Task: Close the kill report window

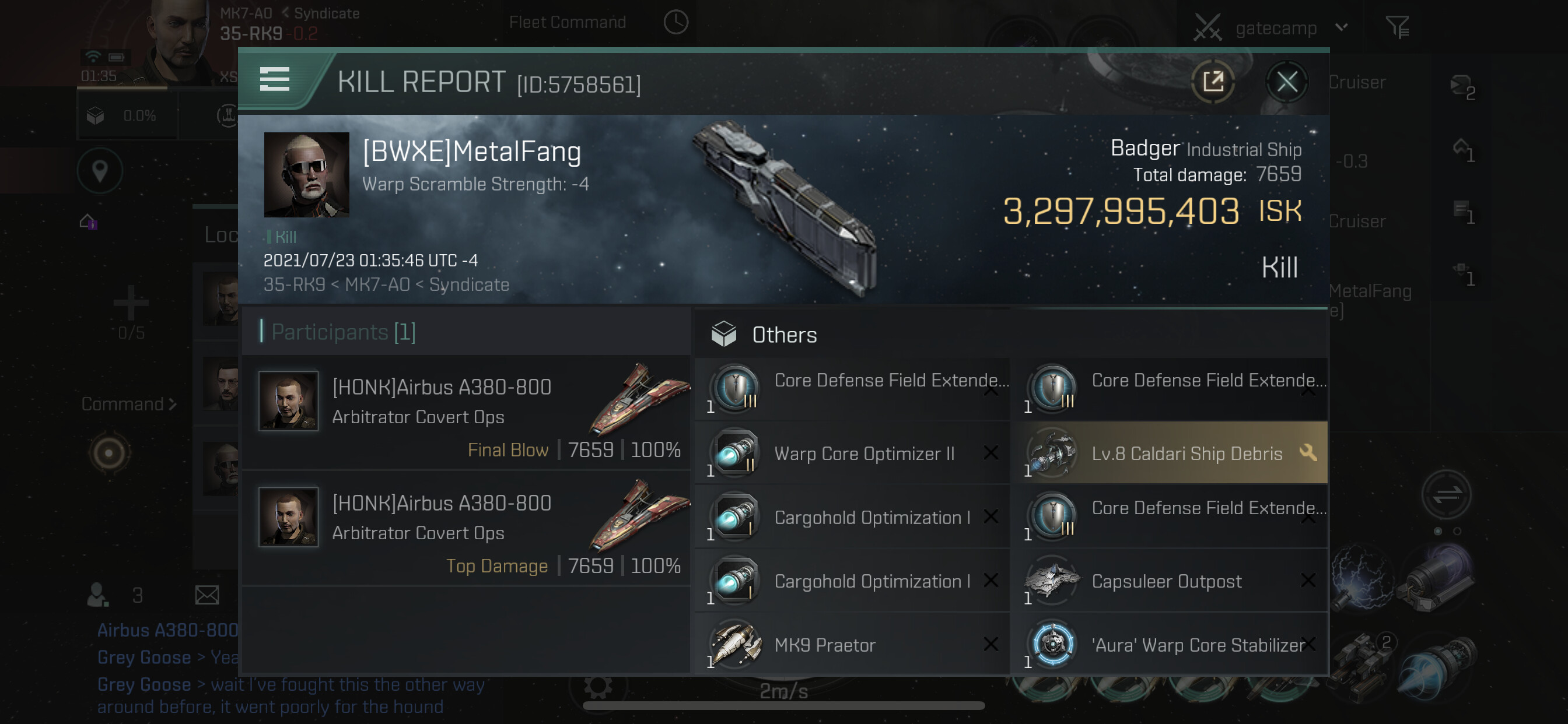Action: click(x=1286, y=82)
